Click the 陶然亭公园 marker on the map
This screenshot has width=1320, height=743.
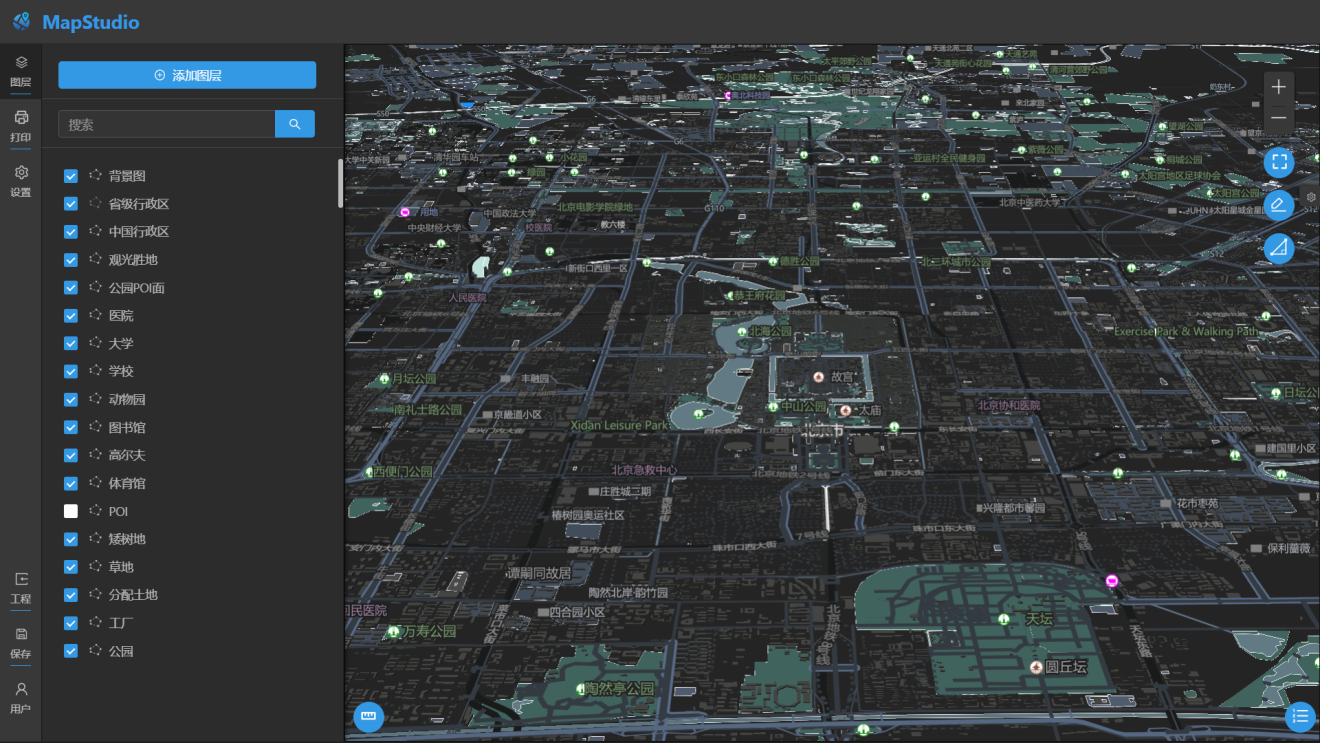581,688
